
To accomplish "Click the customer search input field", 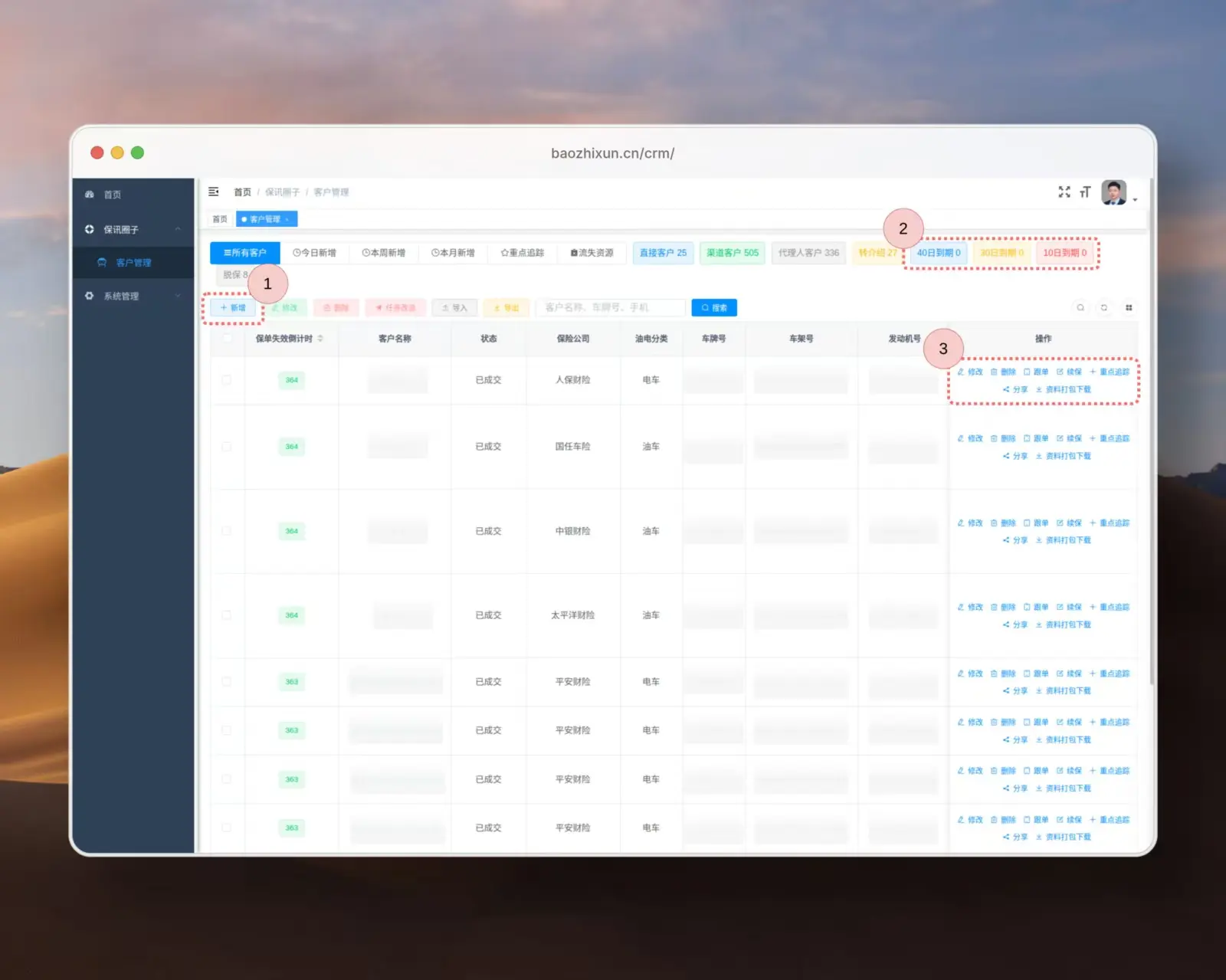I will [x=610, y=308].
